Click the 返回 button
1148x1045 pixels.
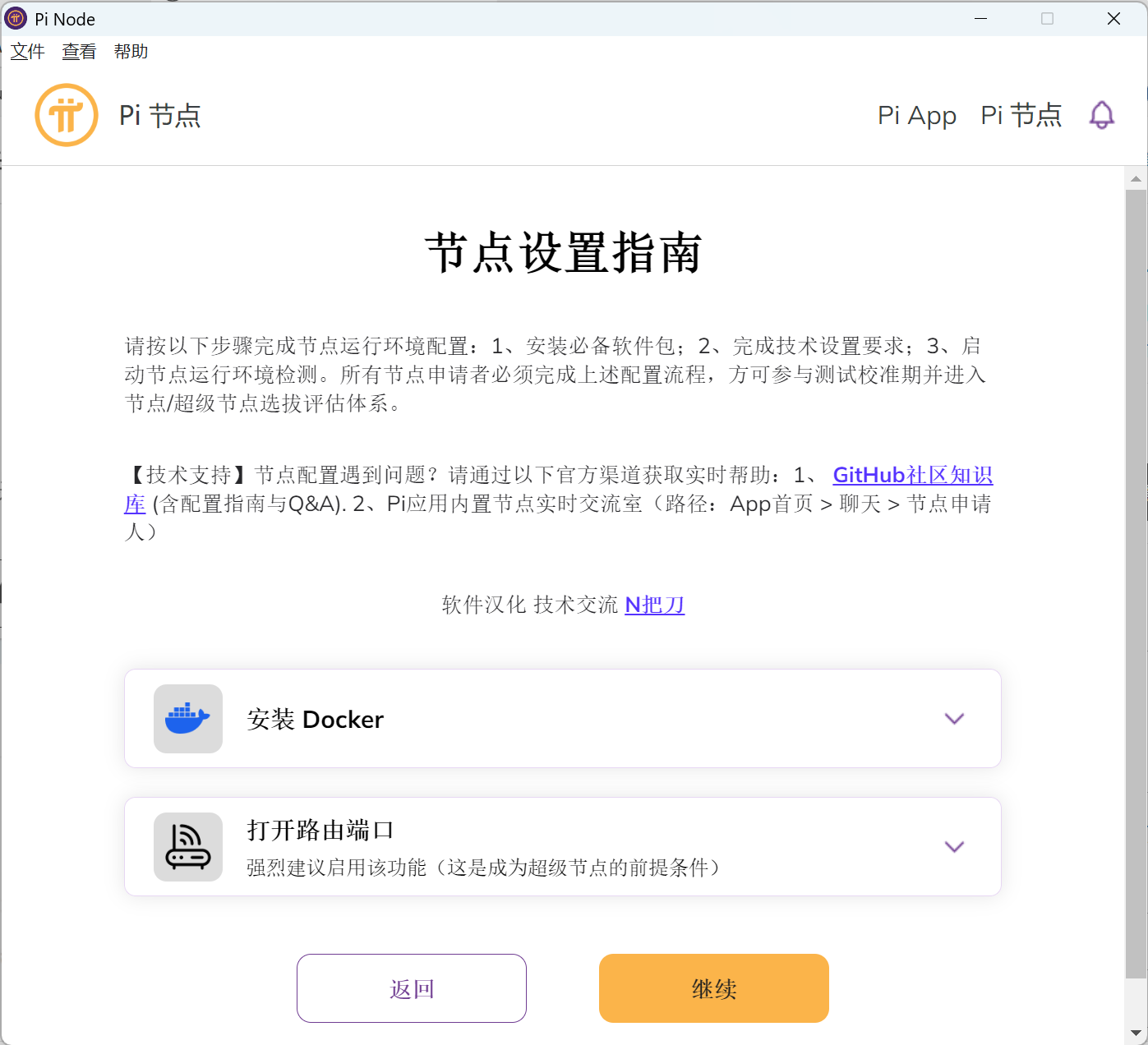(412, 988)
